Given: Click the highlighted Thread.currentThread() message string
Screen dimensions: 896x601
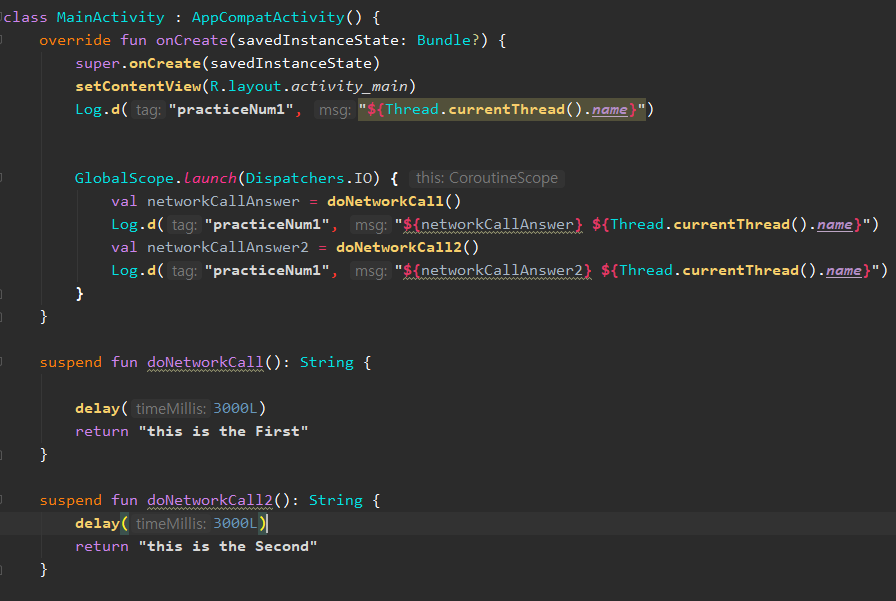Looking at the screenshot, I should 502,109.
